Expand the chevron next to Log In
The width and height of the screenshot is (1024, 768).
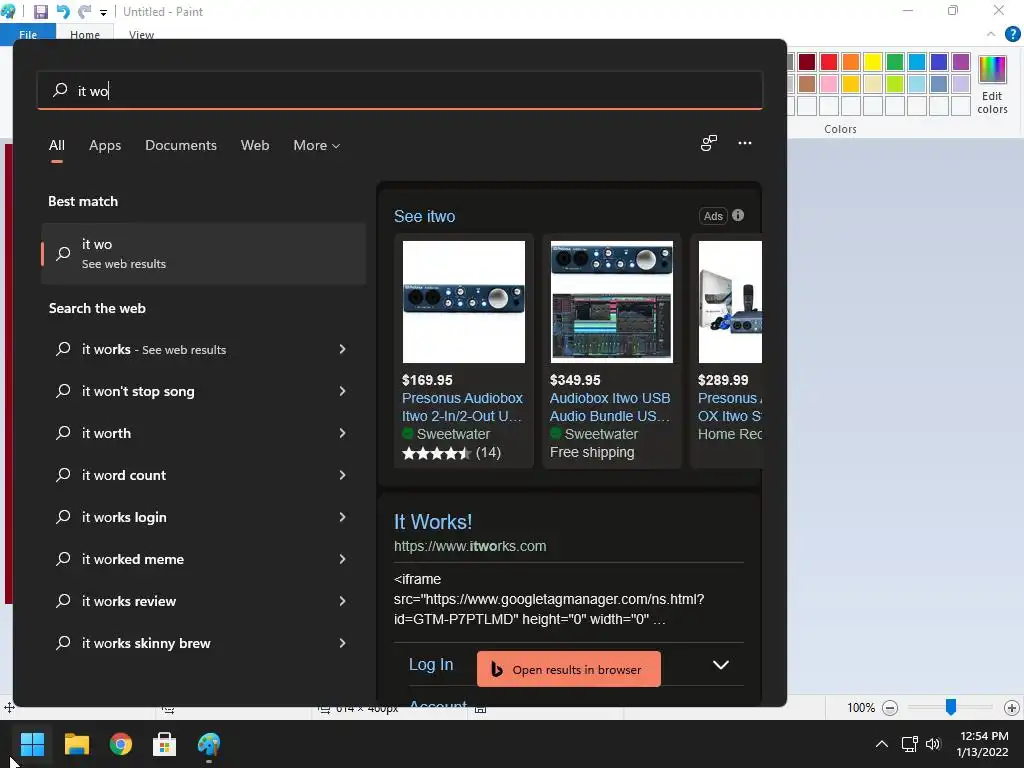(720, 665)
